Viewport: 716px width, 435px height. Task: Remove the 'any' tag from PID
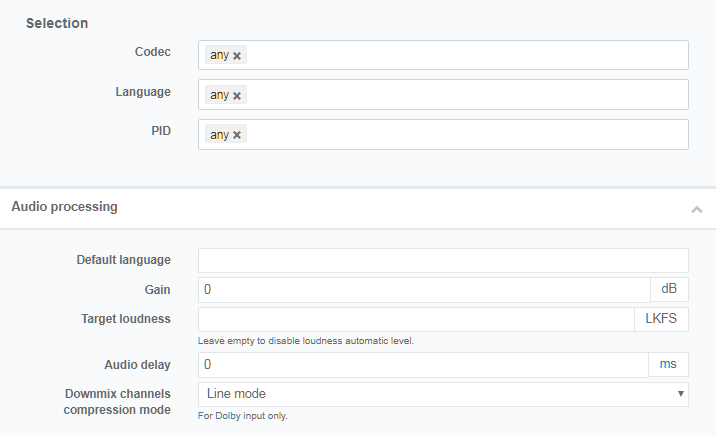pos(237,135)
